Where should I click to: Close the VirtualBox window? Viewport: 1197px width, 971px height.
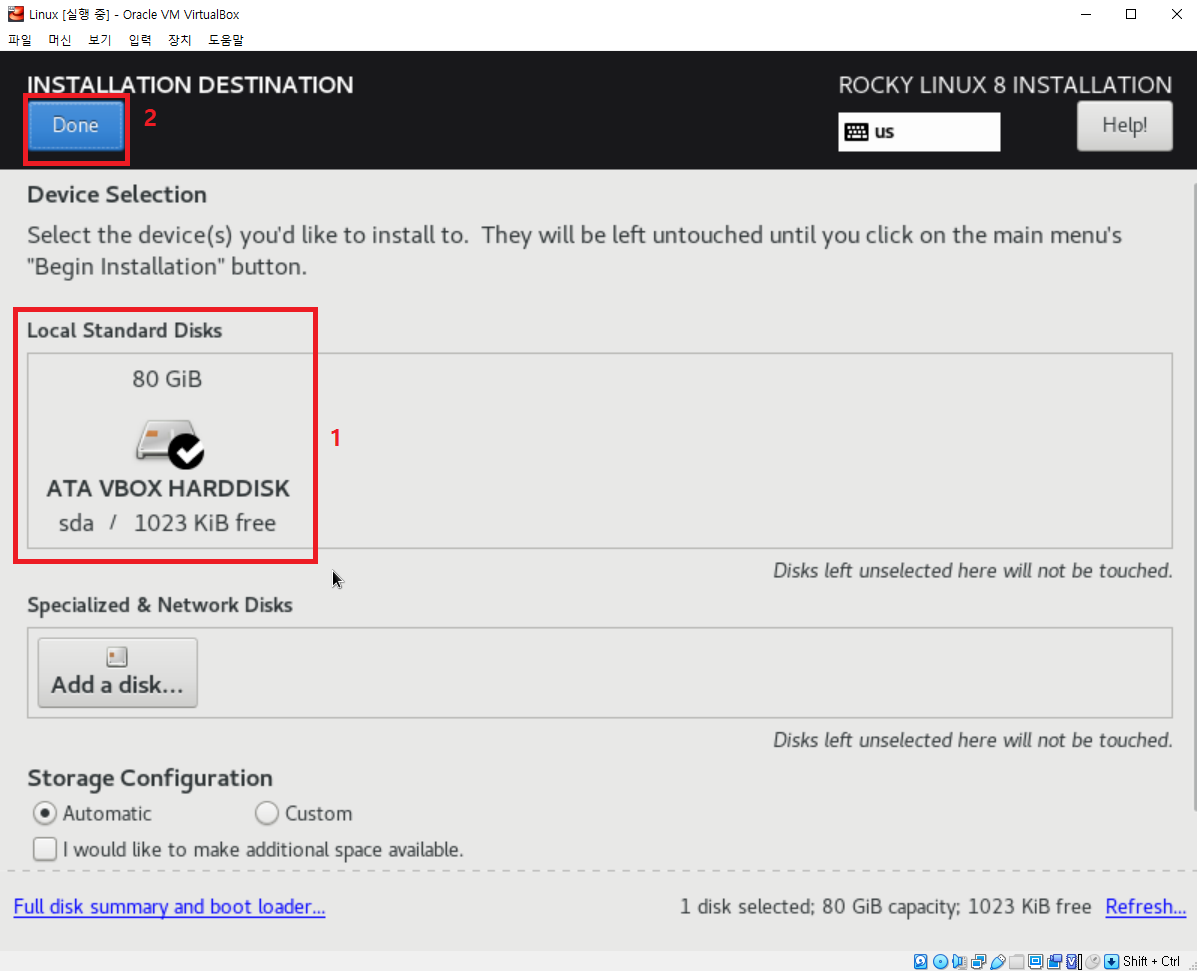(1176, 15)
